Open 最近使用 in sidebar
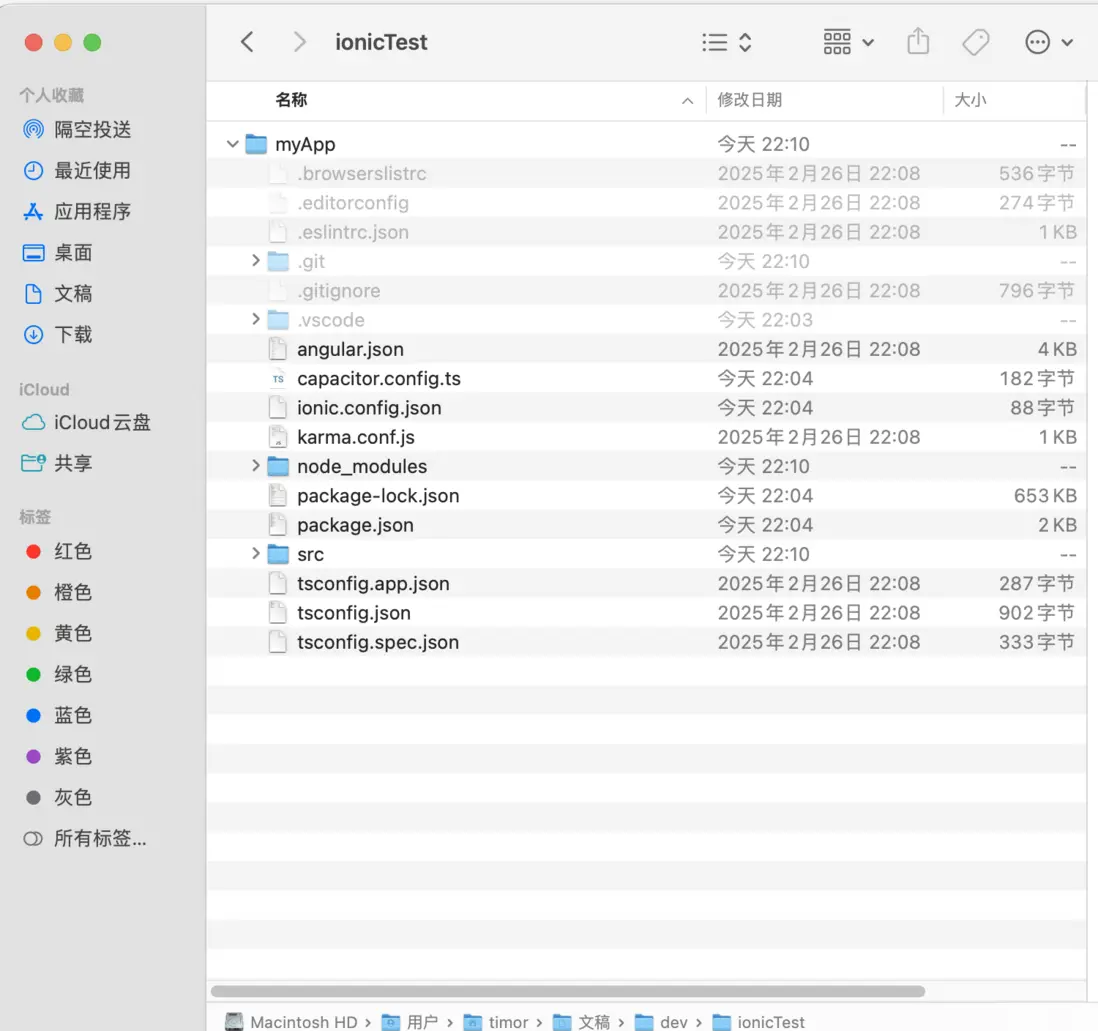The image size is (1098, 1031). (78, 171)
